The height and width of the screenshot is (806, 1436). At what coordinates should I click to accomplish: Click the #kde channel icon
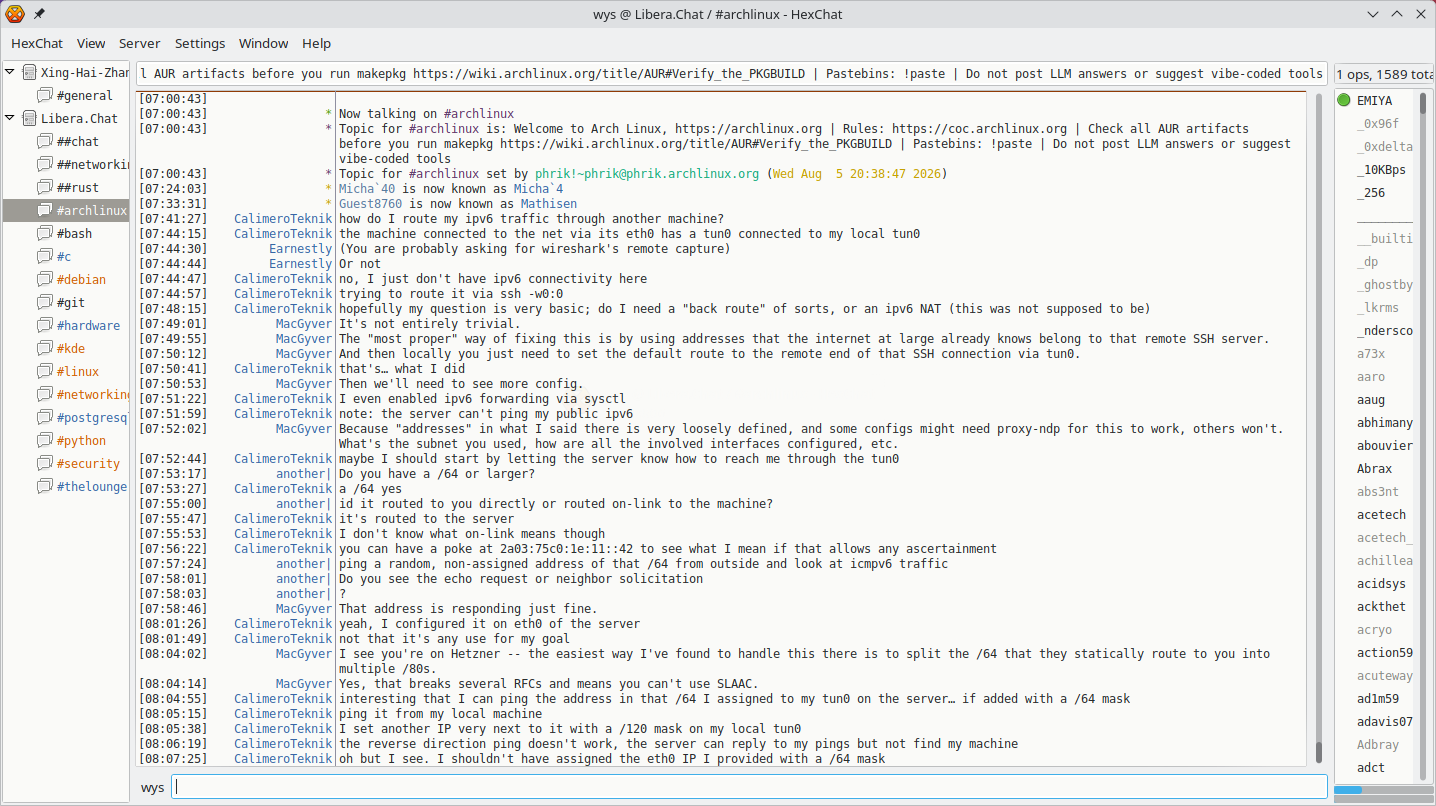point(45,349)
